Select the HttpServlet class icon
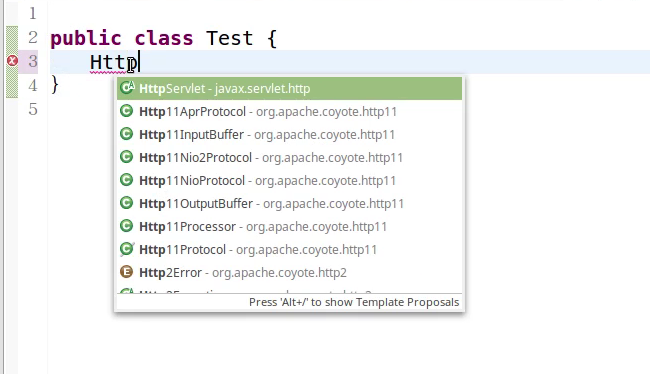Screen dimensions: 650x374 pos(127,88)
